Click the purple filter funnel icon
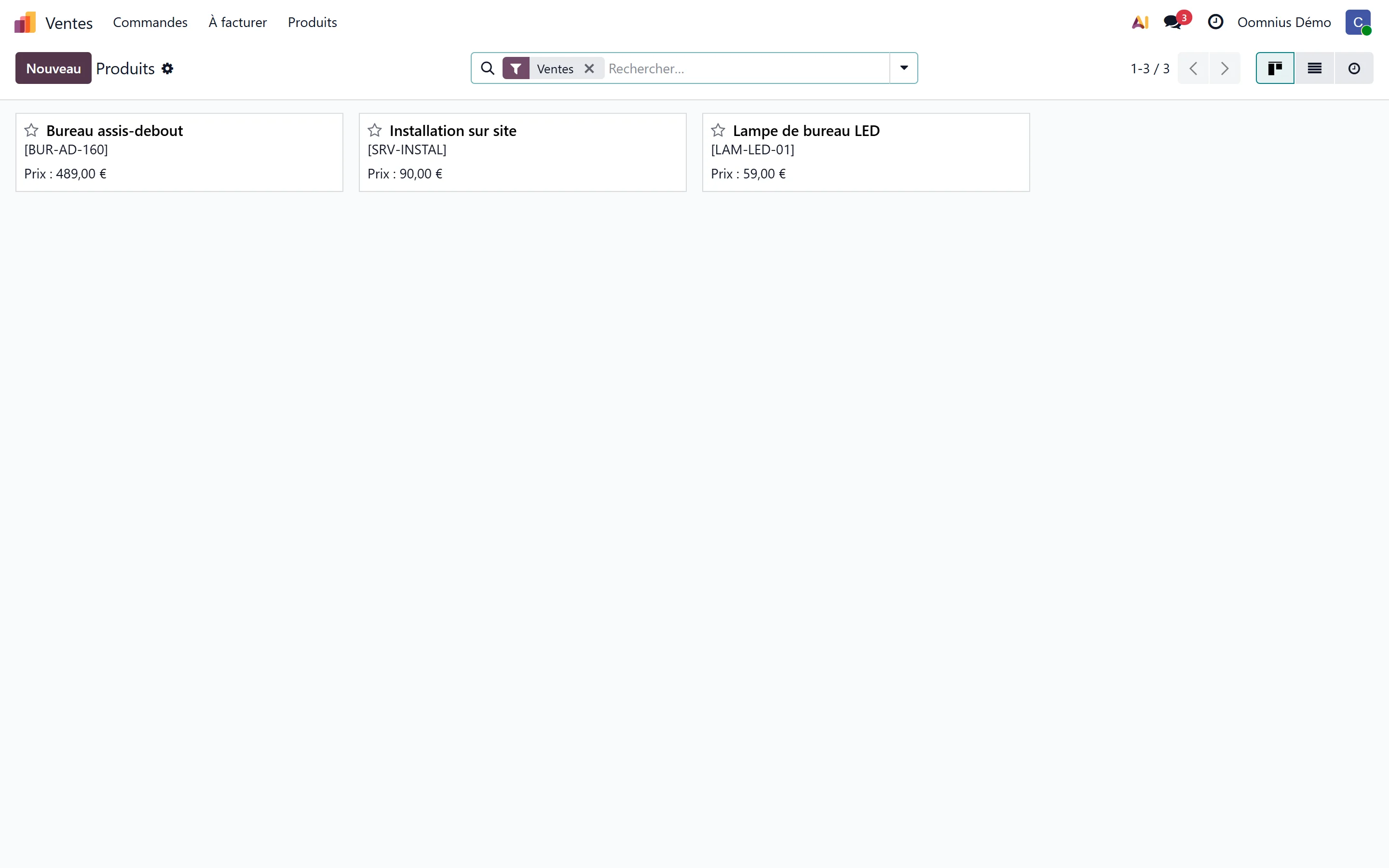Screen dimensions: 1389x868 (516, 68)
